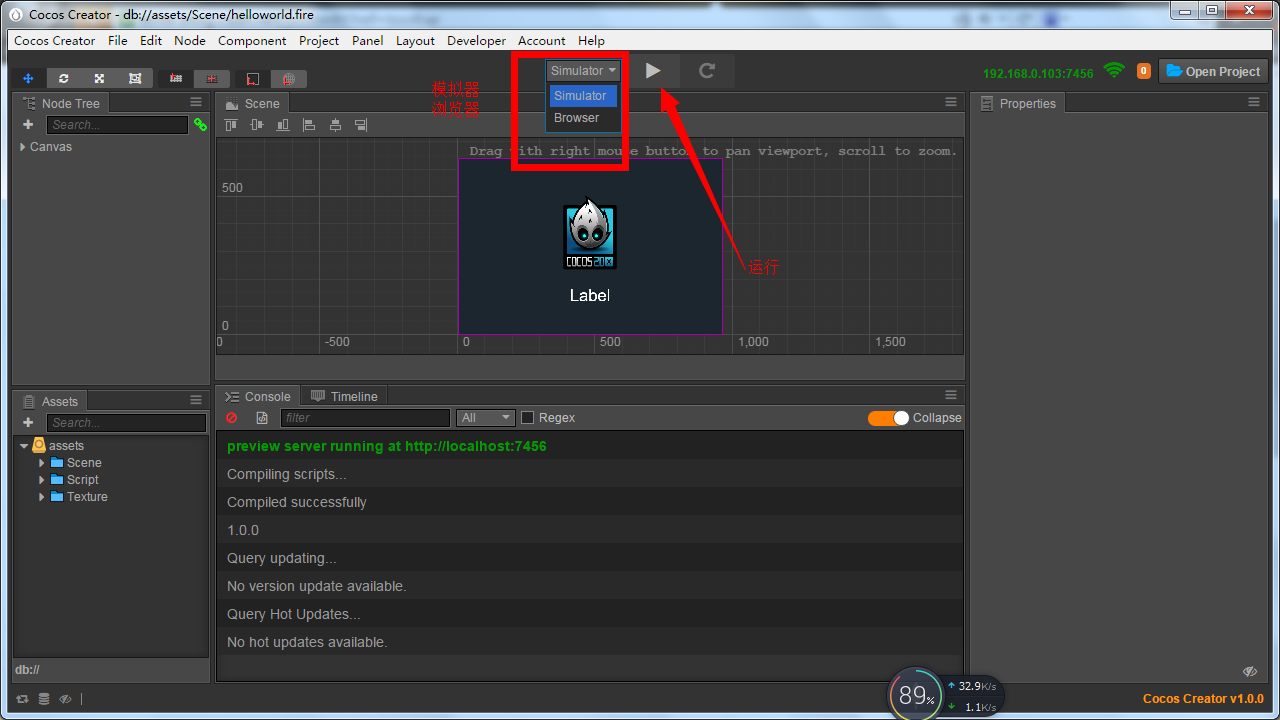Click the 192.168.0.103:7456 preview address
1280x720 pixels.
point(1038,73)
